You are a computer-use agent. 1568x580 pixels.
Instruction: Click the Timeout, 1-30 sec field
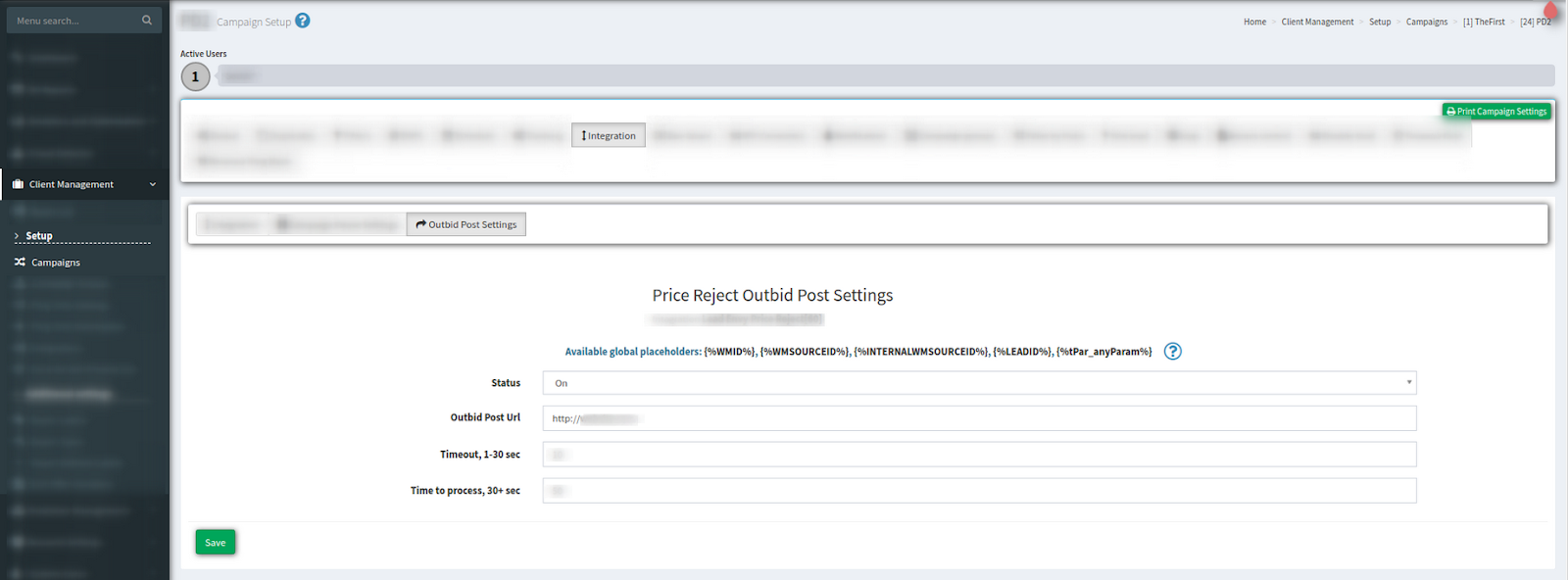979,455
